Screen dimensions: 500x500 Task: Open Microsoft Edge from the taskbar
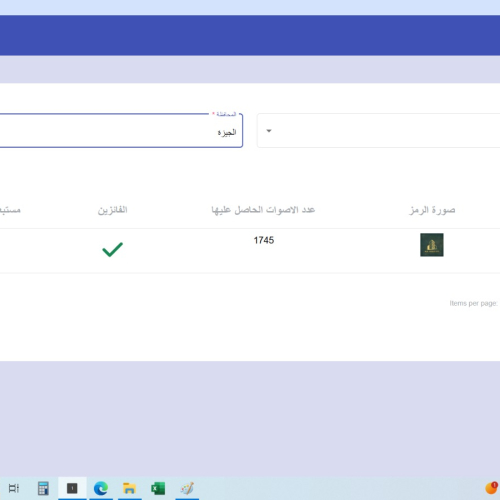coord(101,489)
